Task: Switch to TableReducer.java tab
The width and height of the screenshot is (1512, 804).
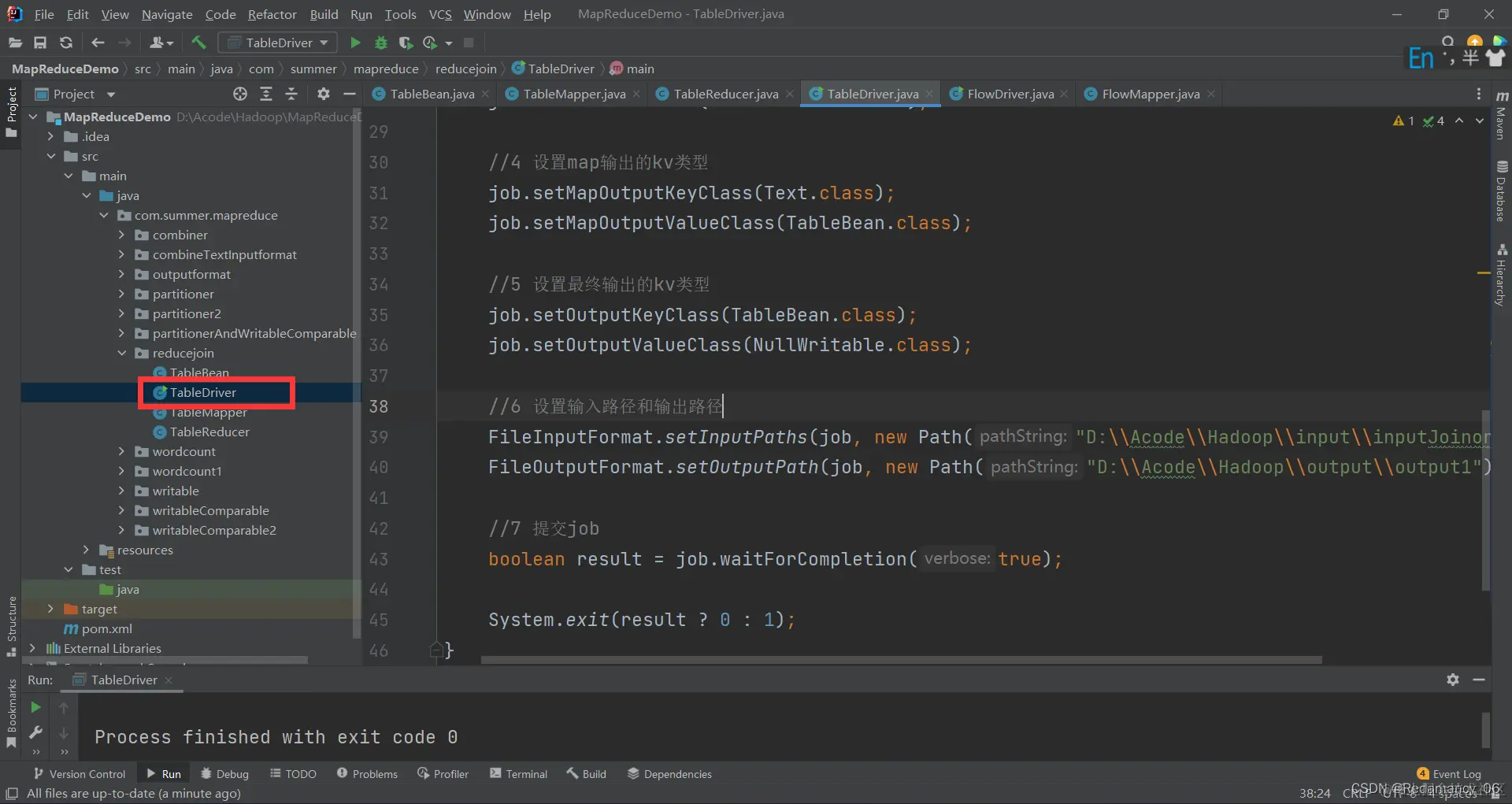Action: pos(725,94)
